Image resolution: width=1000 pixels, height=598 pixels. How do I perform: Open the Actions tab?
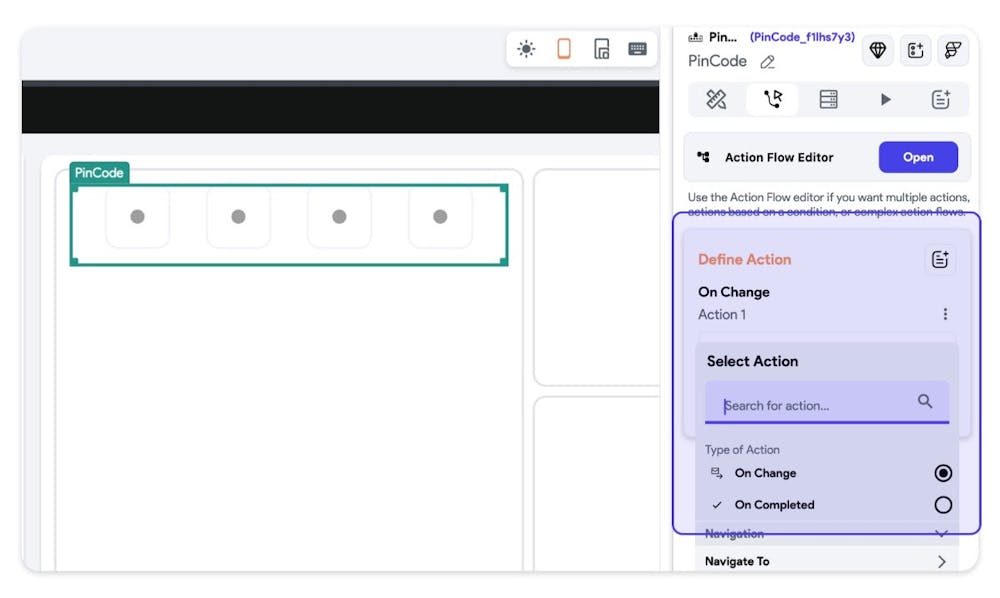(772, 99)
